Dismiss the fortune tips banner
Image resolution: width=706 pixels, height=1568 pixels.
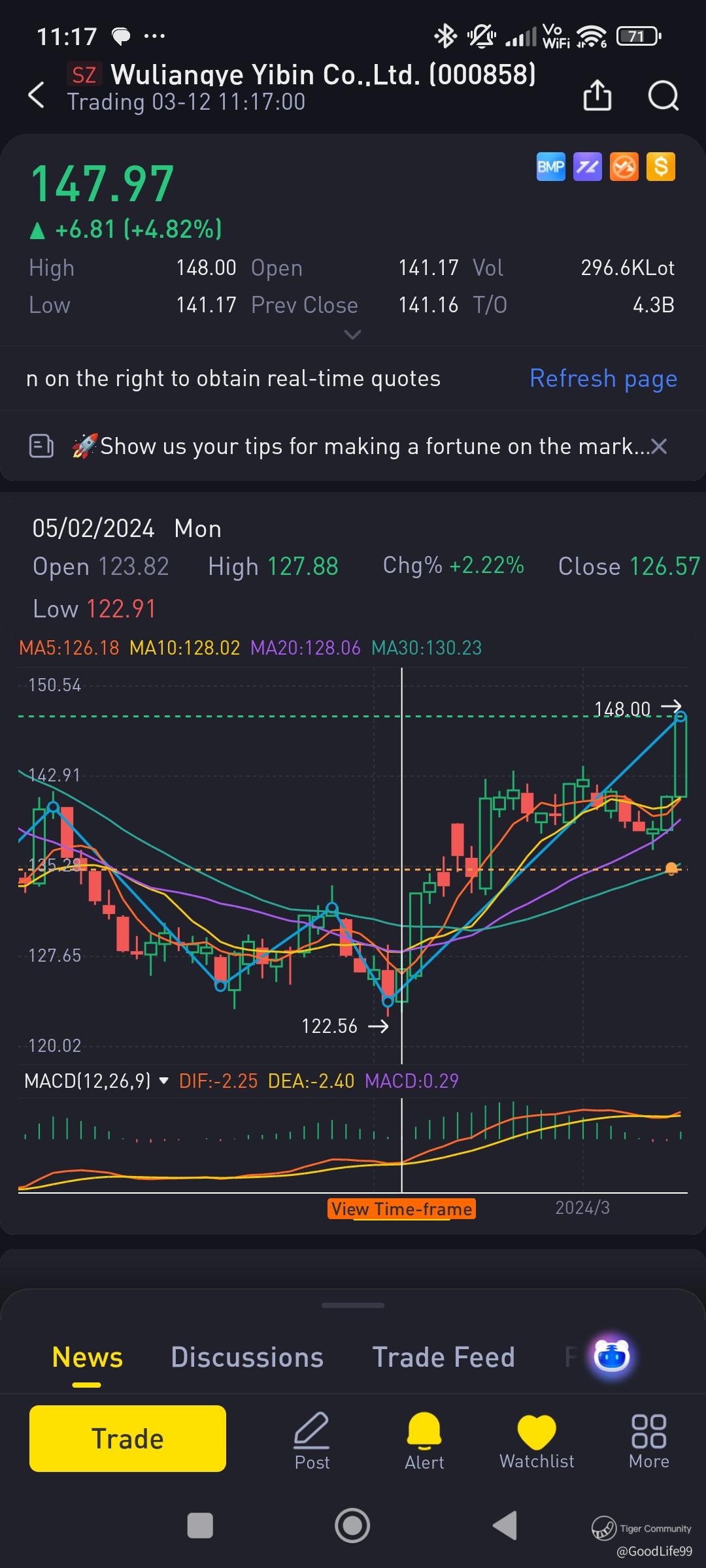(659, 446)
